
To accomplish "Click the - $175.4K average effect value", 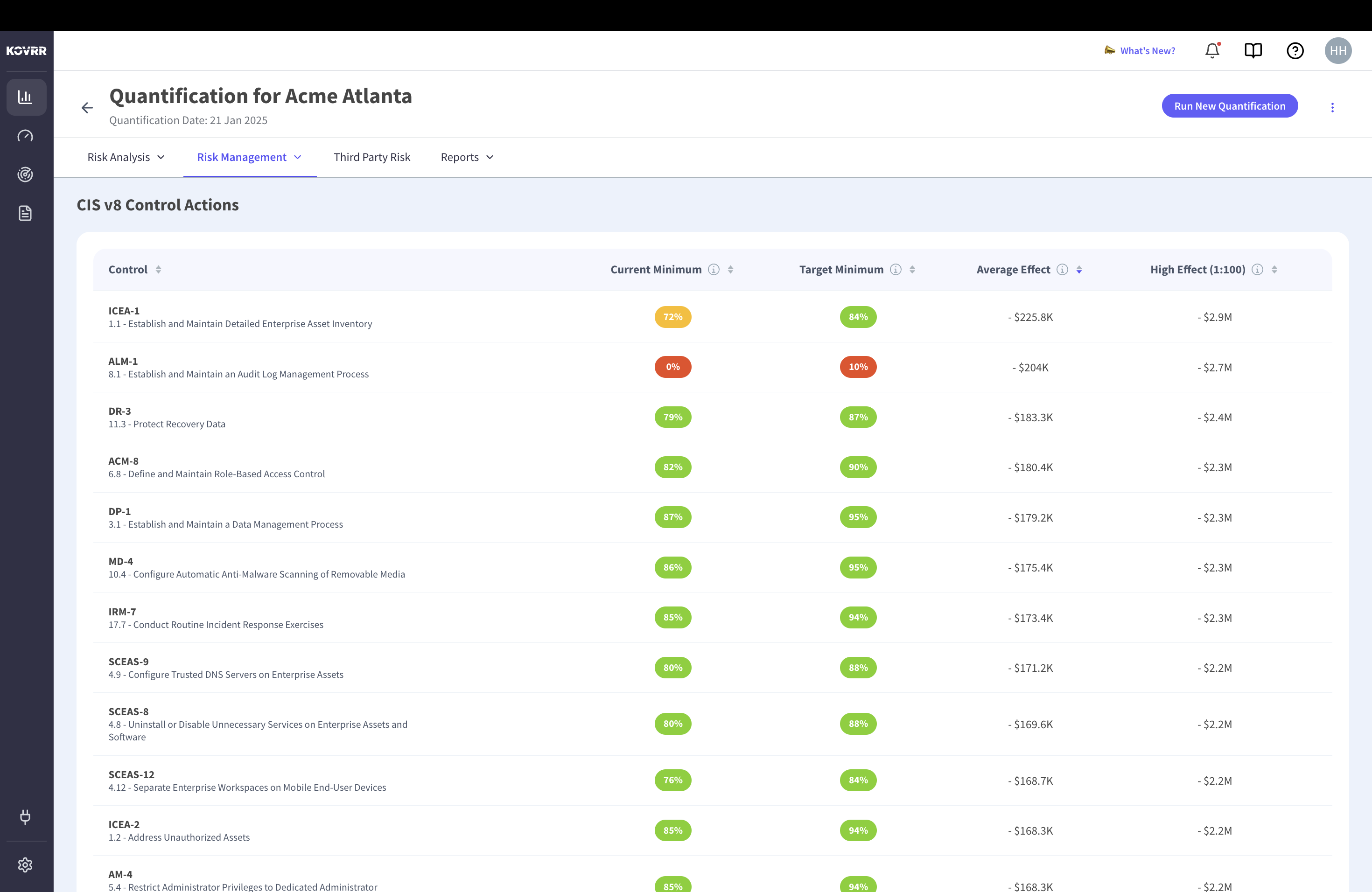I will (1030, 568).
